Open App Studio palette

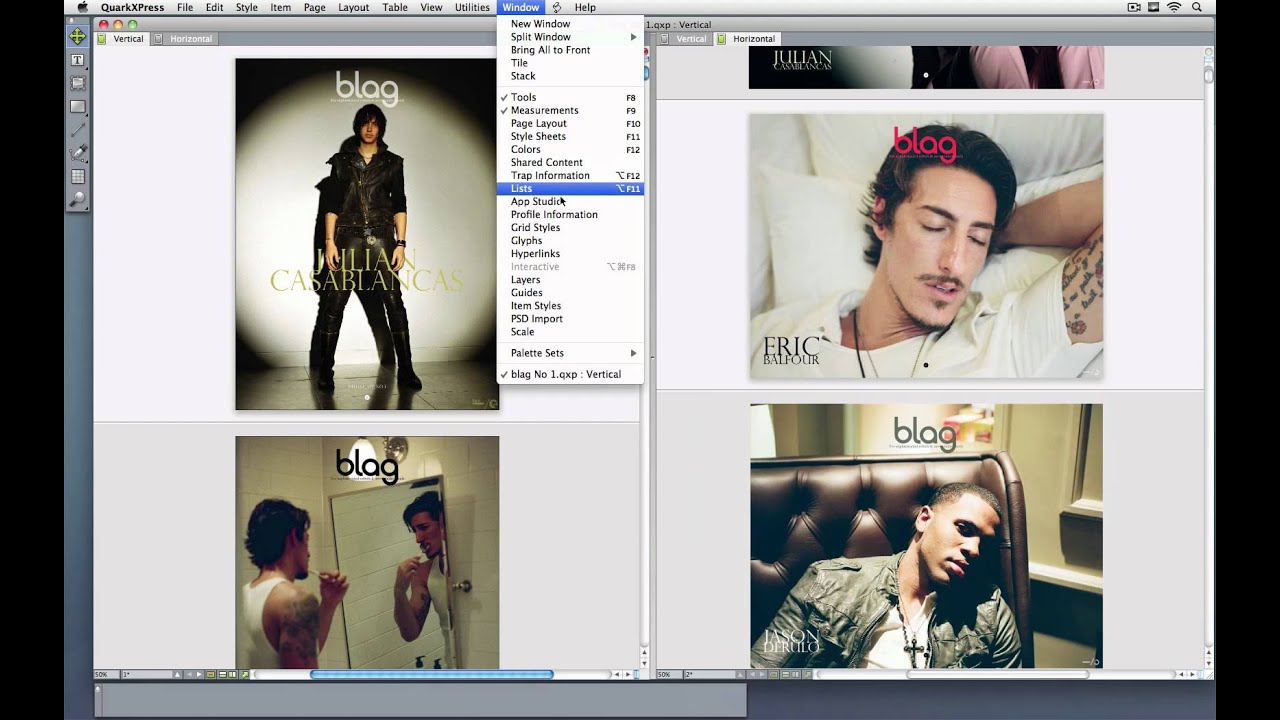click(570, 202)
